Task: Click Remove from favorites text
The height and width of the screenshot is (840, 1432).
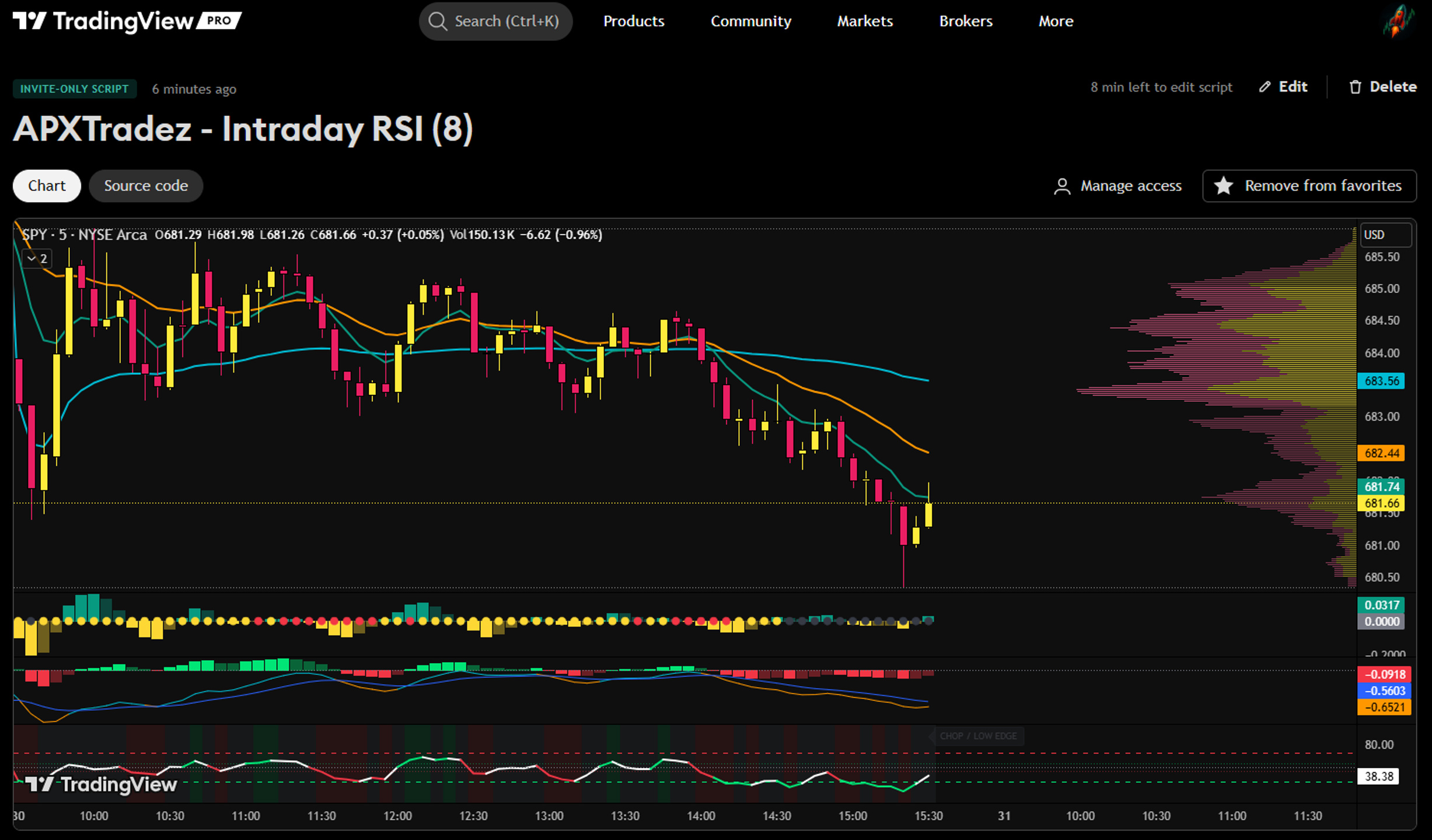Action: (1323, 185)
